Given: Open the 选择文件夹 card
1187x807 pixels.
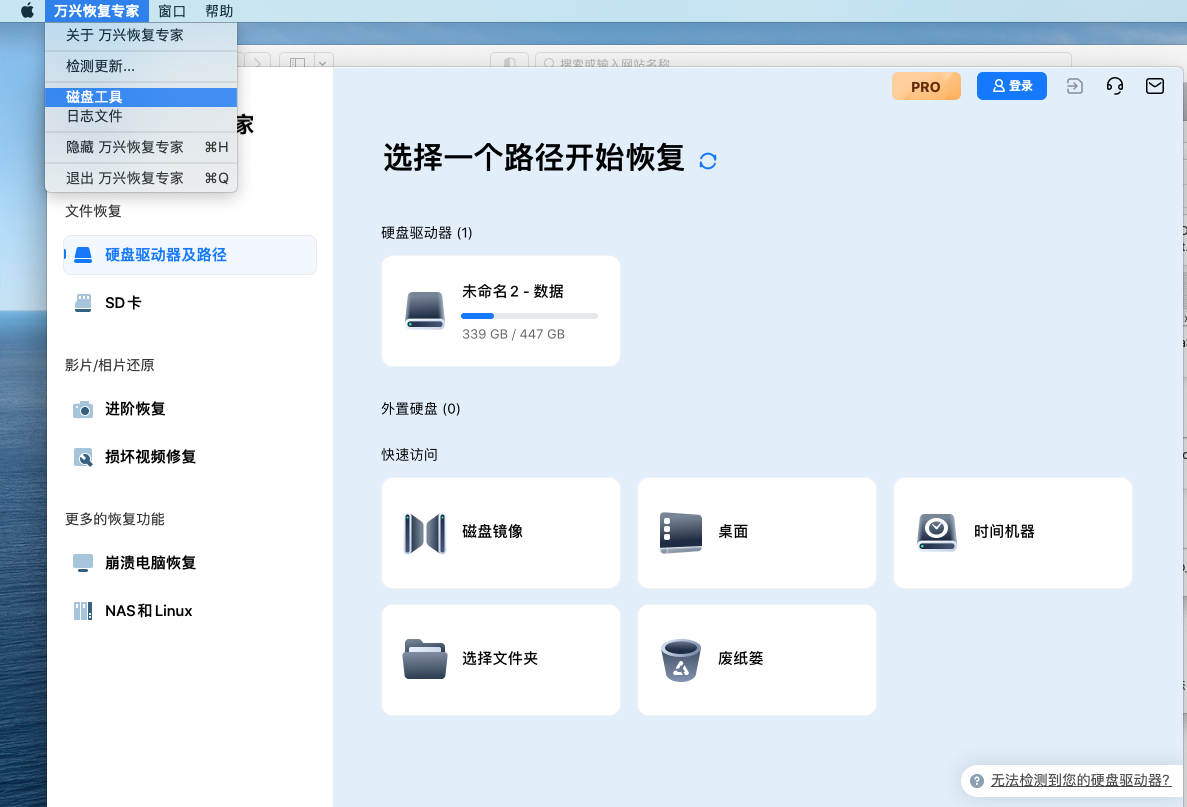Looking at the screenshot, I should [x=500, y=659].
